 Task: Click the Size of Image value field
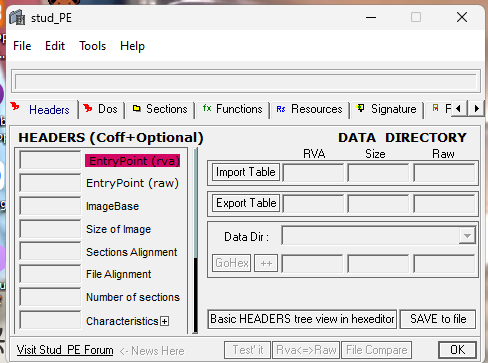coord(50,229)
